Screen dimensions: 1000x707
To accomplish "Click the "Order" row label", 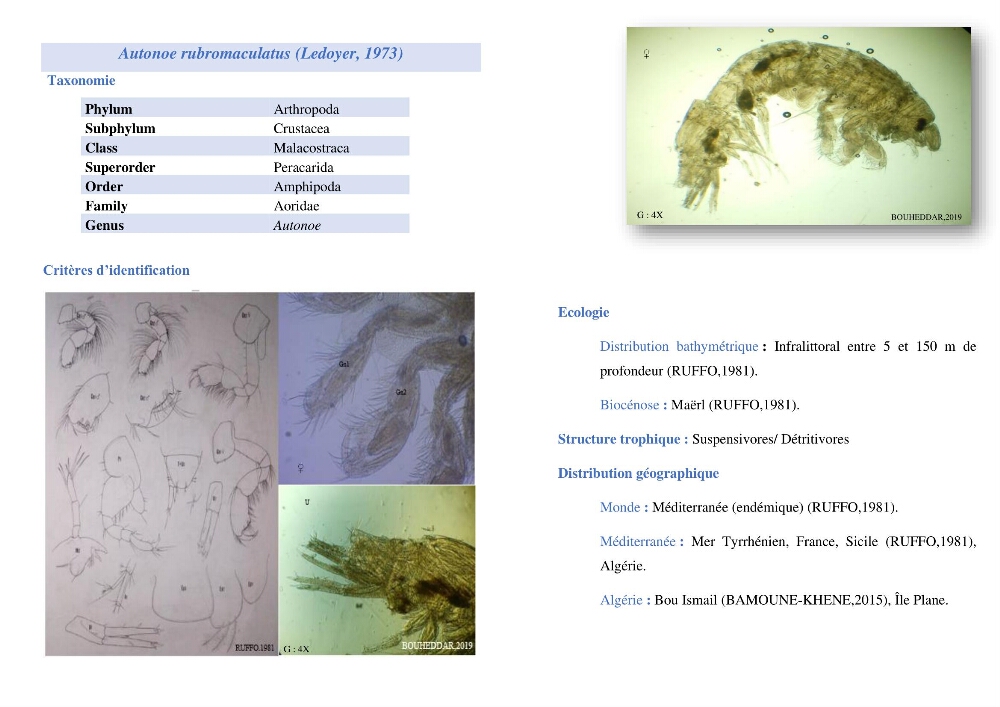I will point(103,187).
